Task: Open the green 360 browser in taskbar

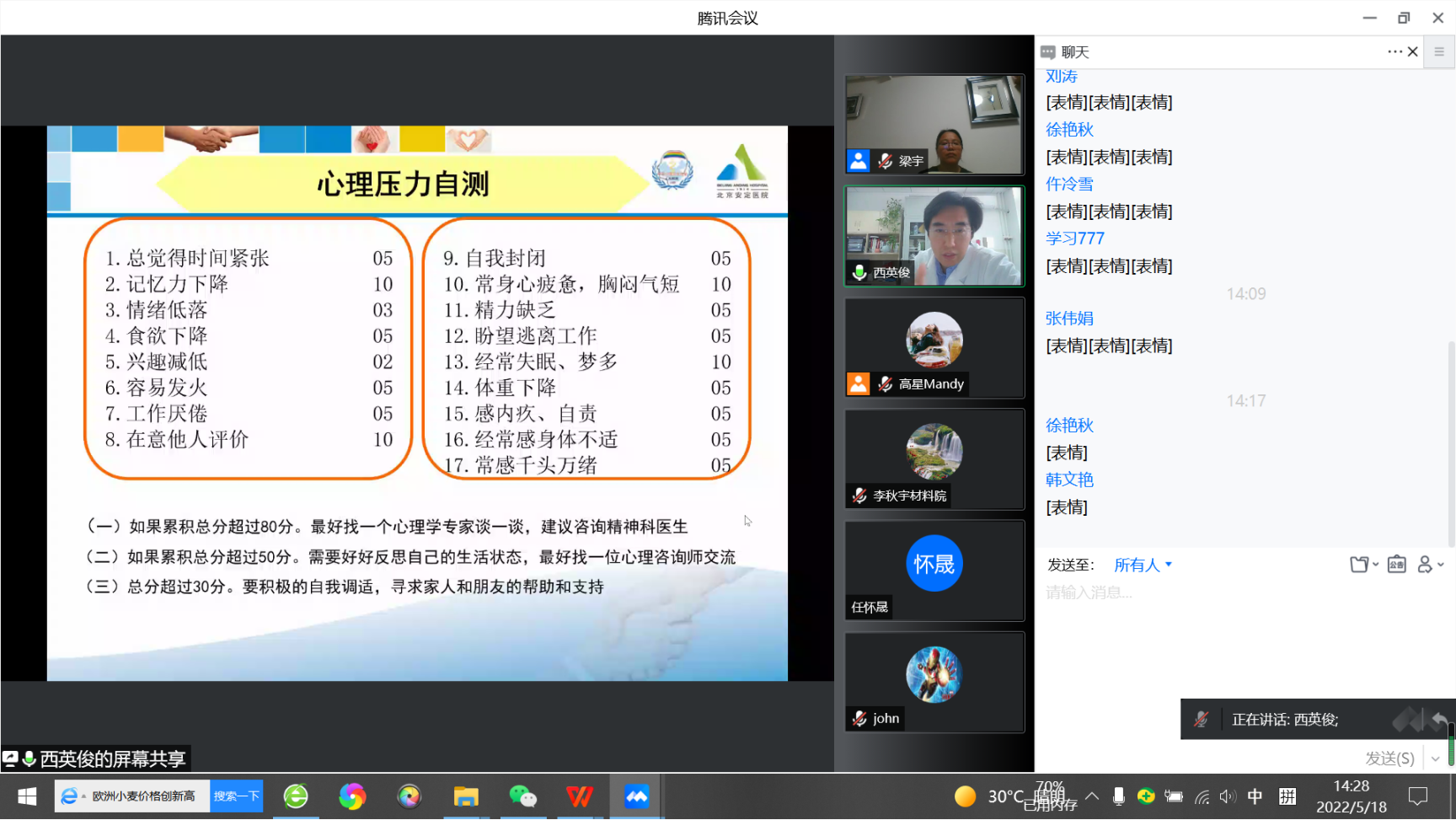Action: pyautogui.click(x=296, y=796)
